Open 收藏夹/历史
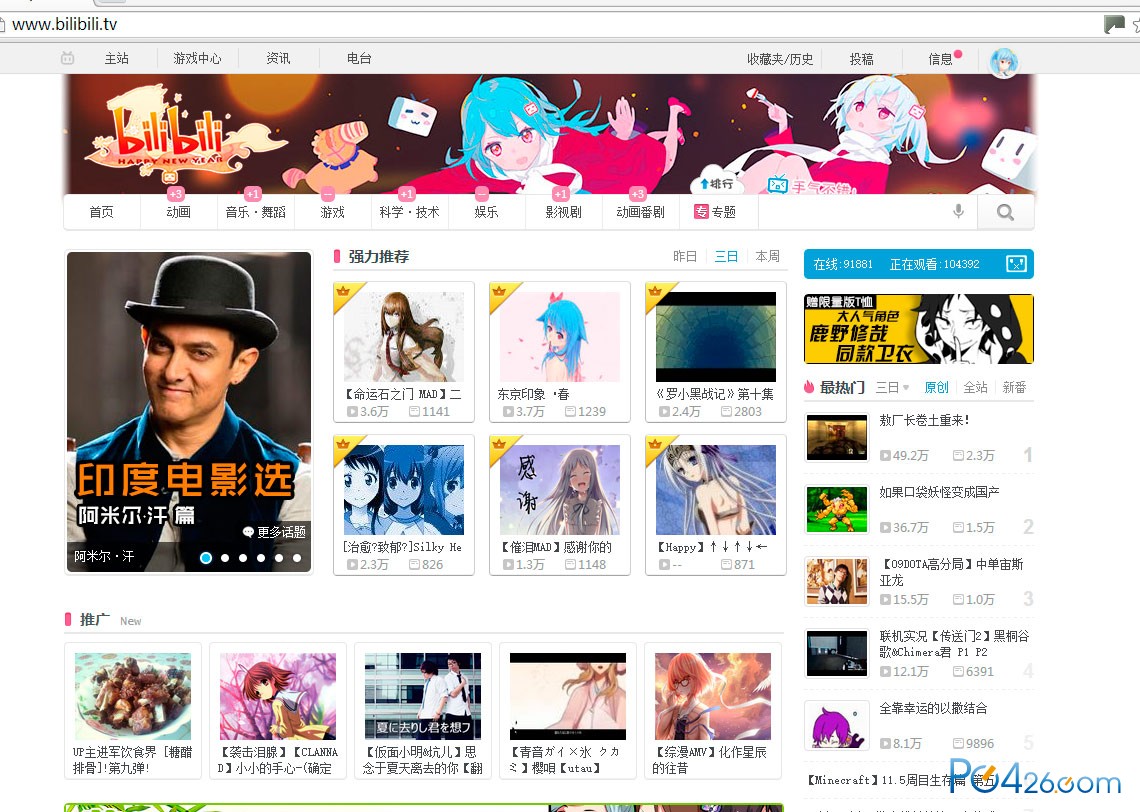 (780, 59)
